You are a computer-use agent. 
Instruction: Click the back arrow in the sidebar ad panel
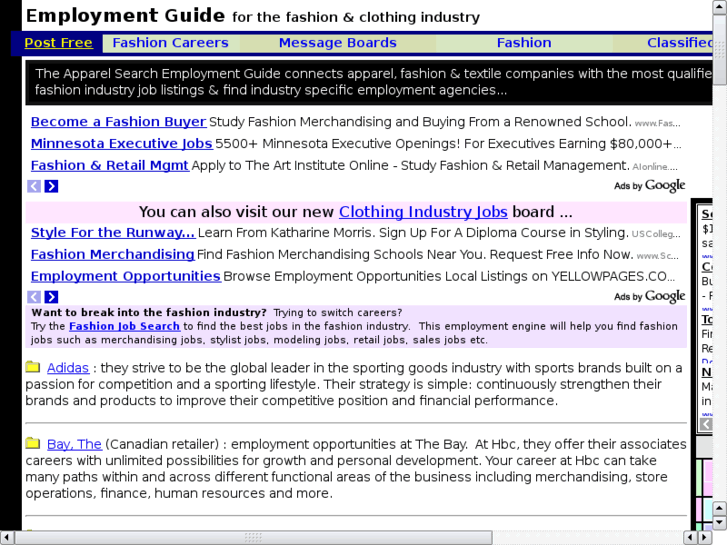pos(706,424)
